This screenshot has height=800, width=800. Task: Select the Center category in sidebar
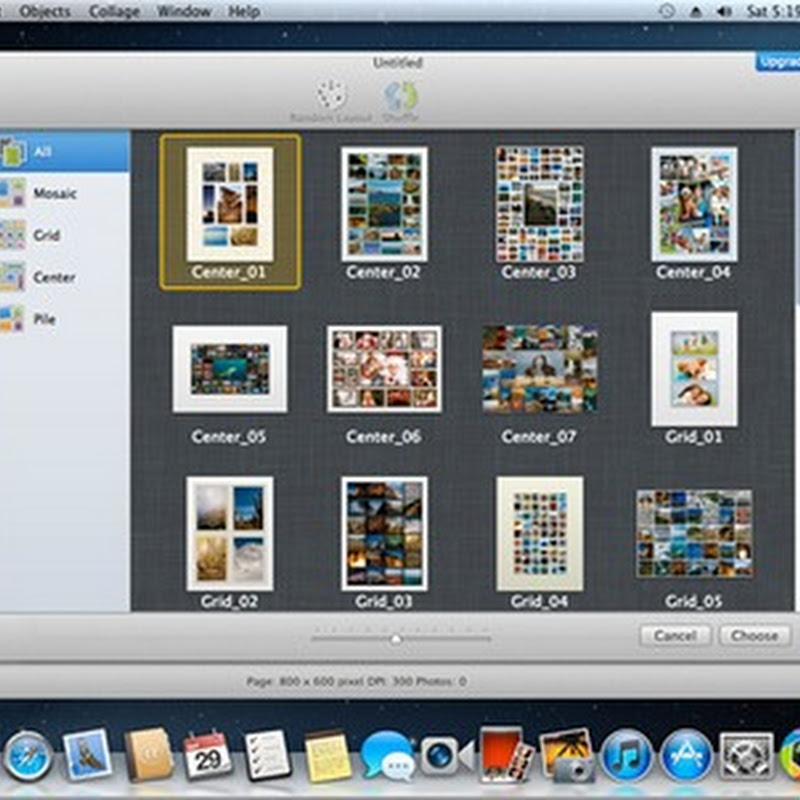pyautogui.click(x=54, y=277)
